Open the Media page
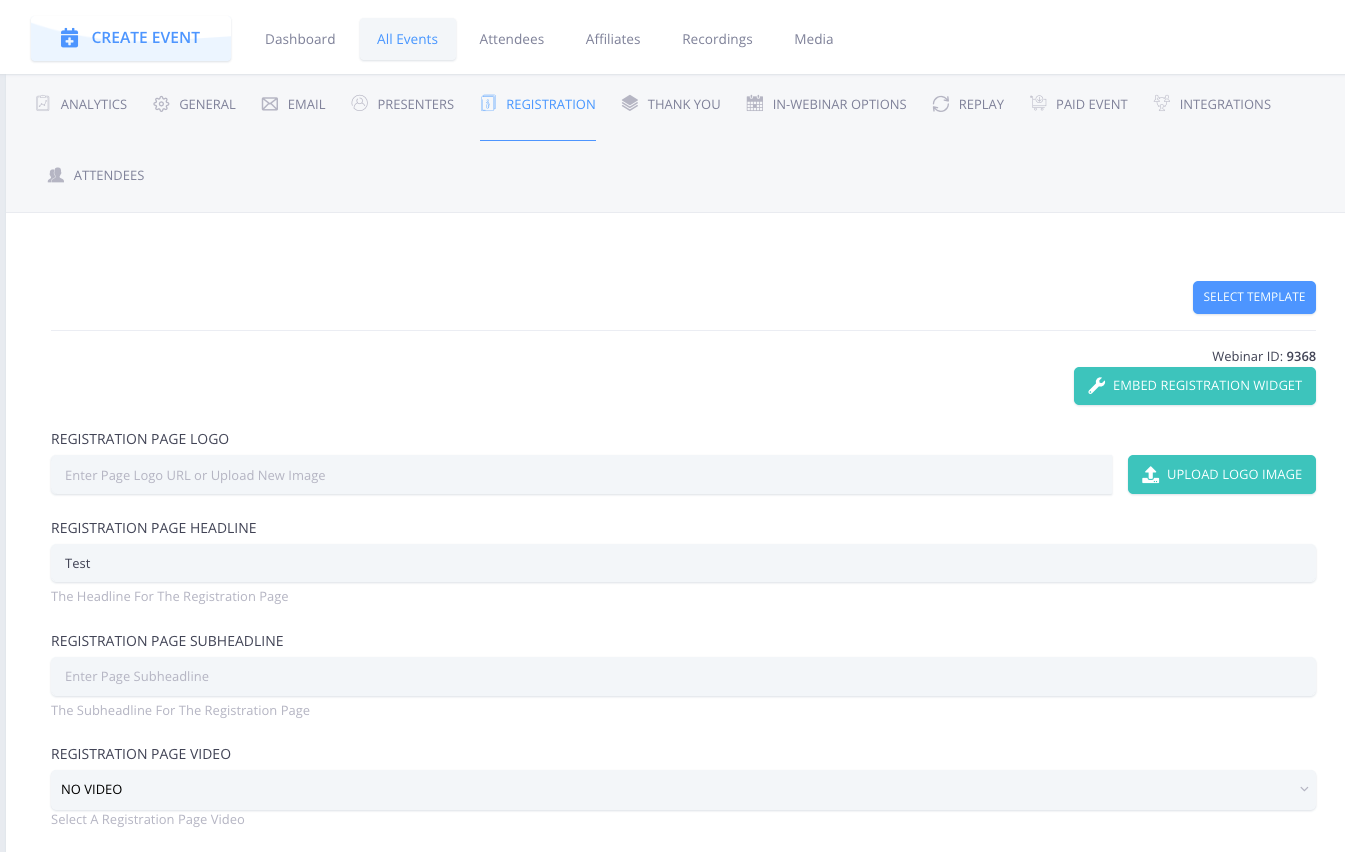 click(x=814, y=39)
